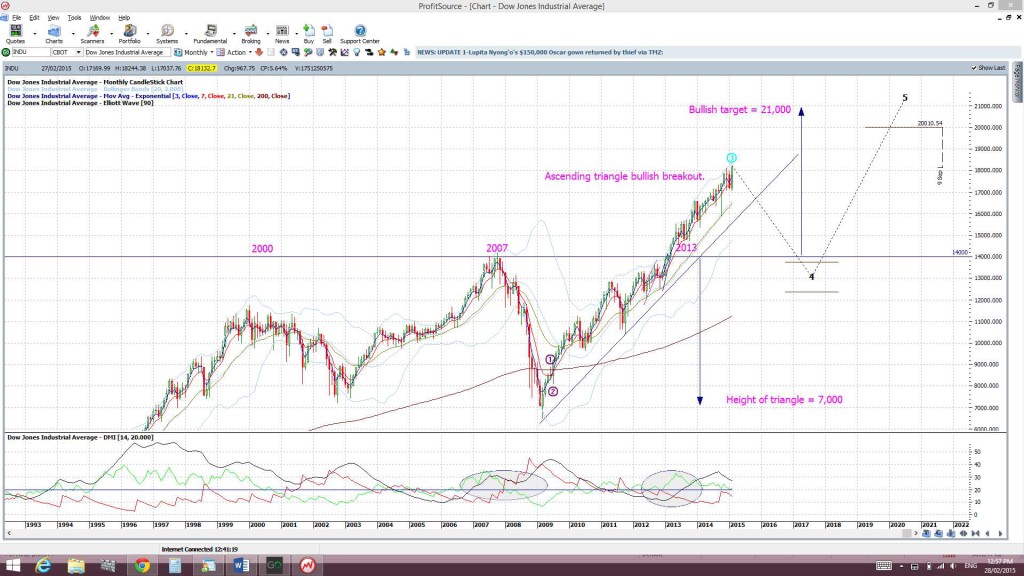Launch the Scanners tool

coord(92,34)
